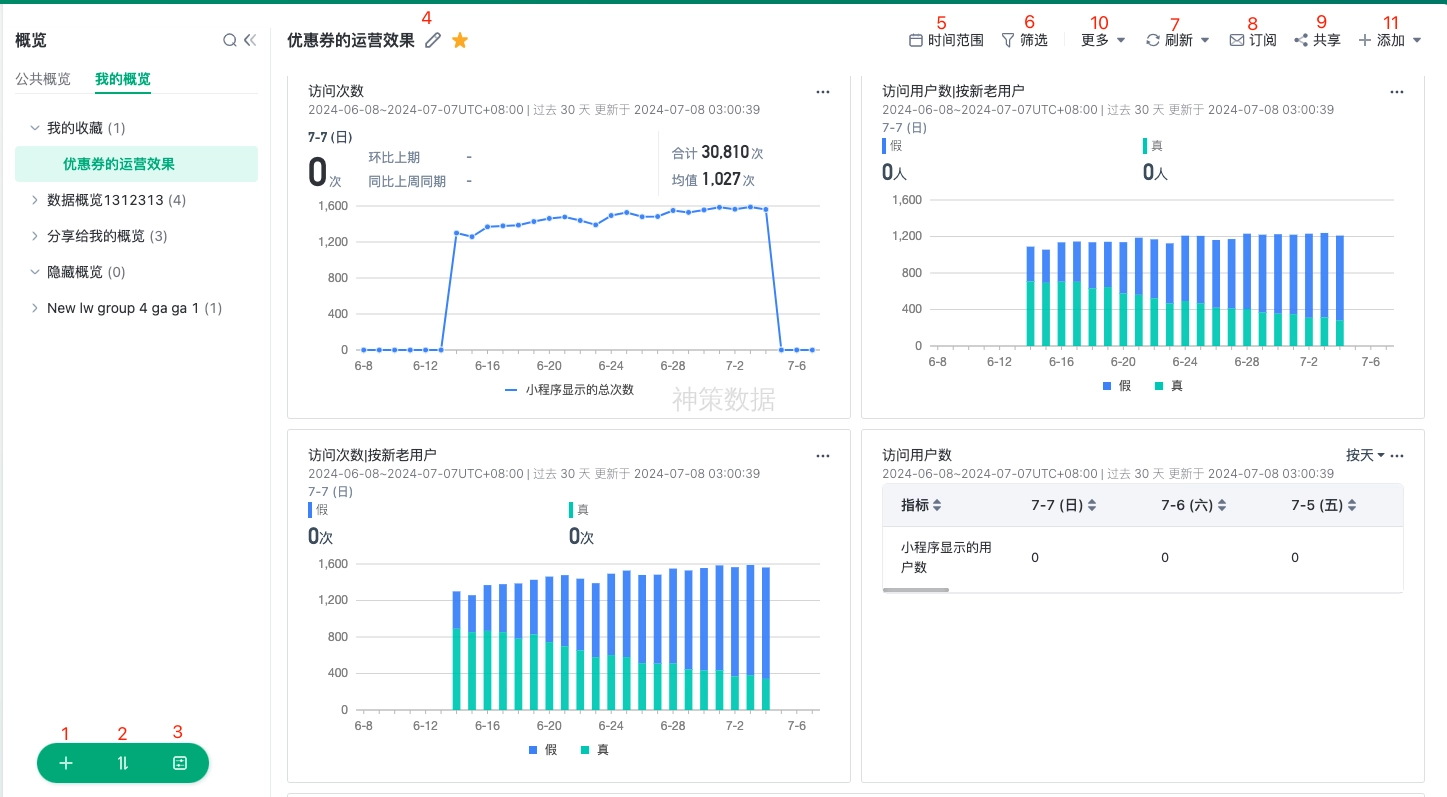The image size is (1447, 797).
Task: Open the 添加 add dropdown
Action: click(1390, 40)
